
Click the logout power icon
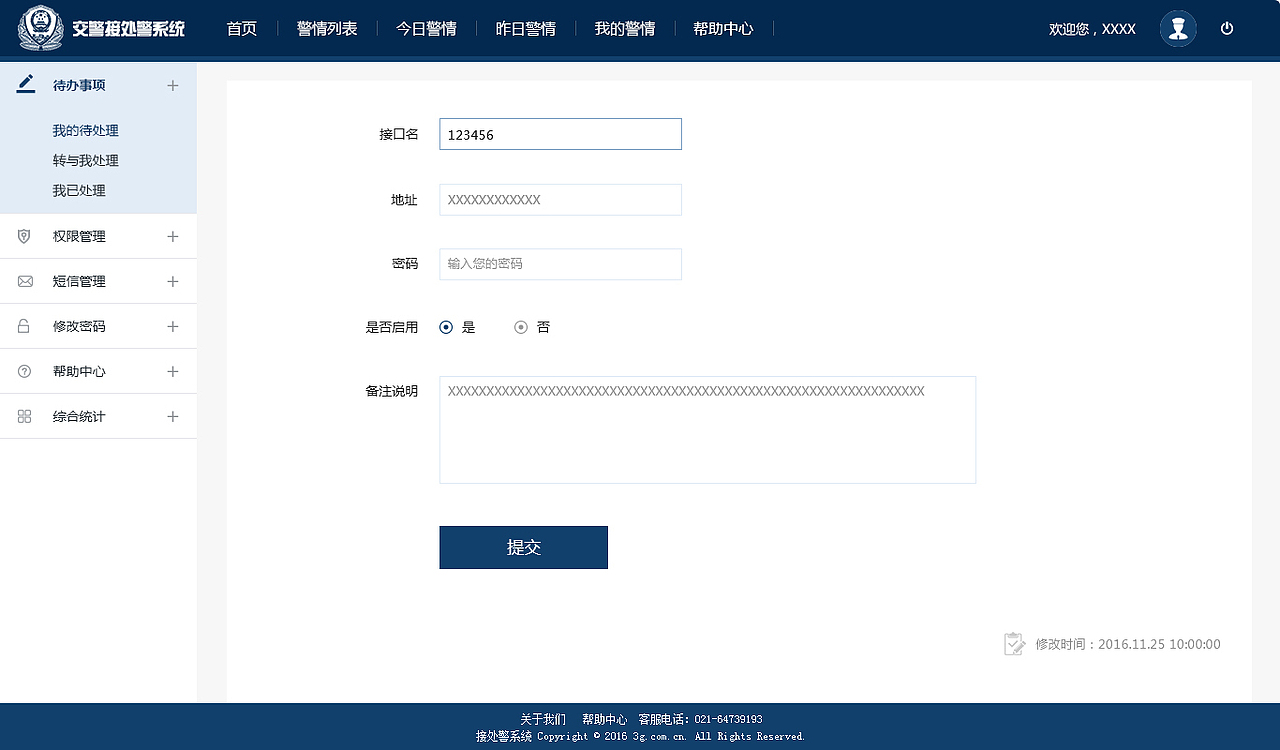tap(1227, 28)
